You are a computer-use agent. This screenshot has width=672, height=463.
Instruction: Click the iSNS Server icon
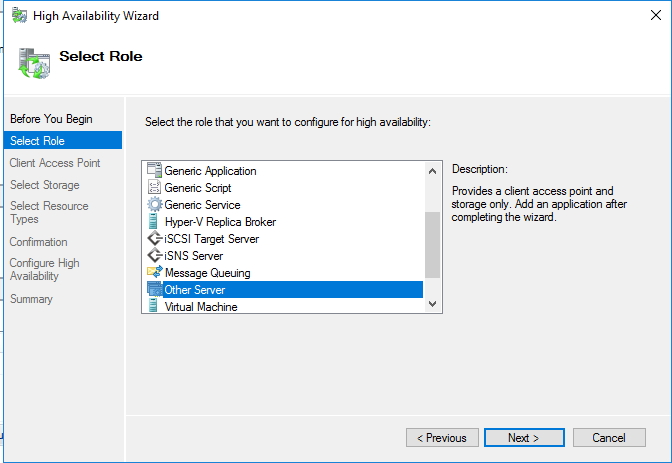(x=154, y=256)
